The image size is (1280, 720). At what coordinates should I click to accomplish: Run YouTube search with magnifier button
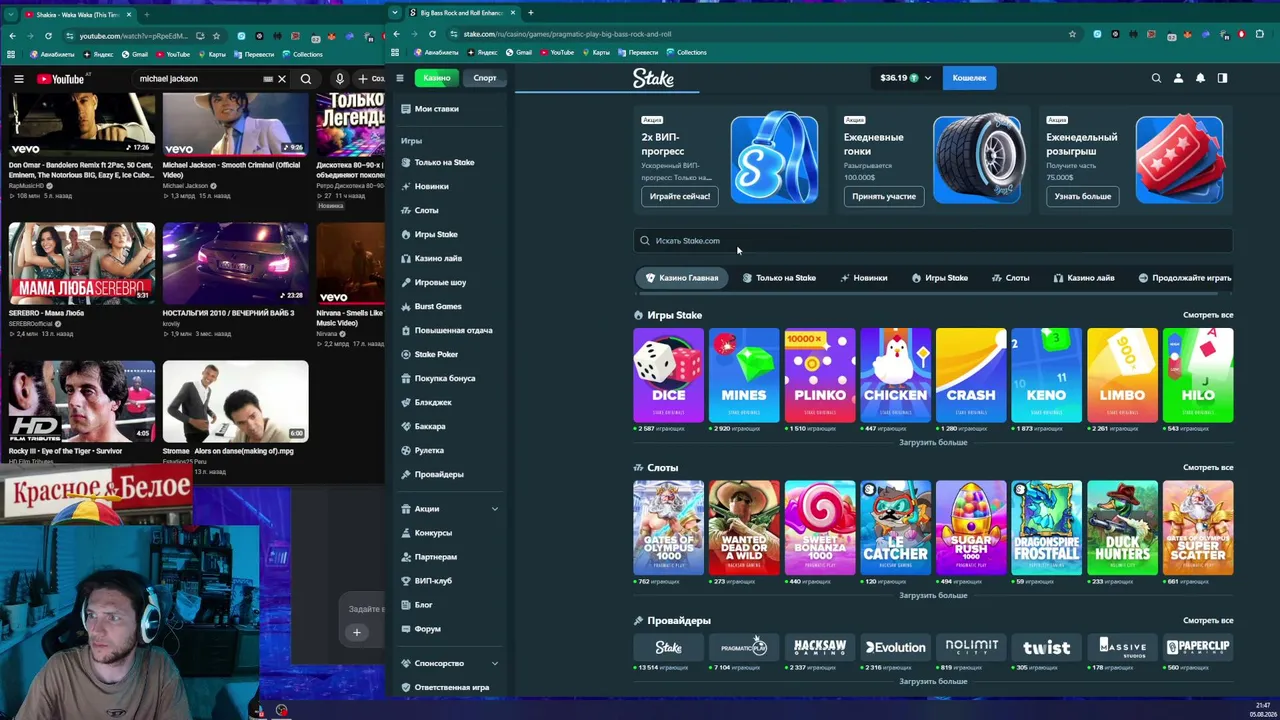(x=306, y=79)
